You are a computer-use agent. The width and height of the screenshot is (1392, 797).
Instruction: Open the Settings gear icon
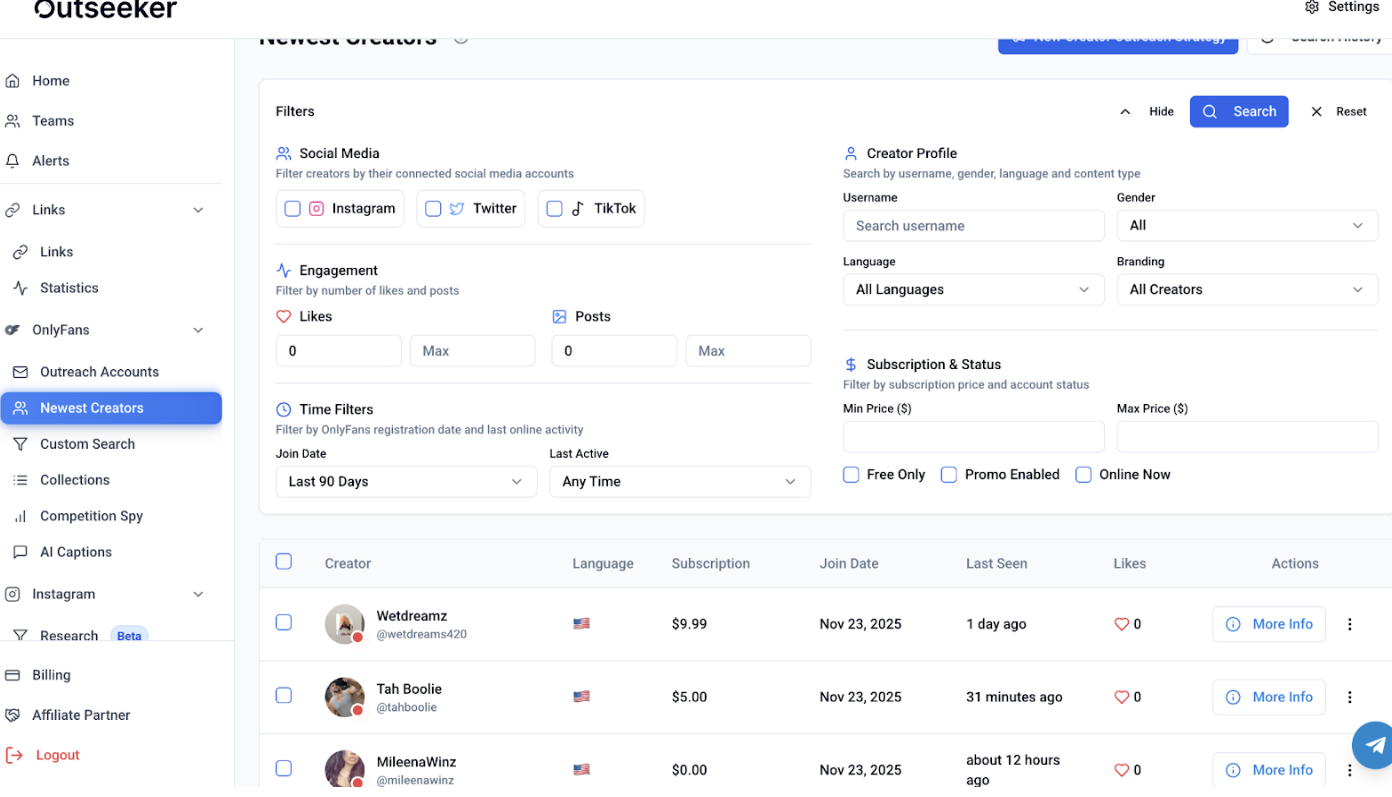pos(1313,7)
